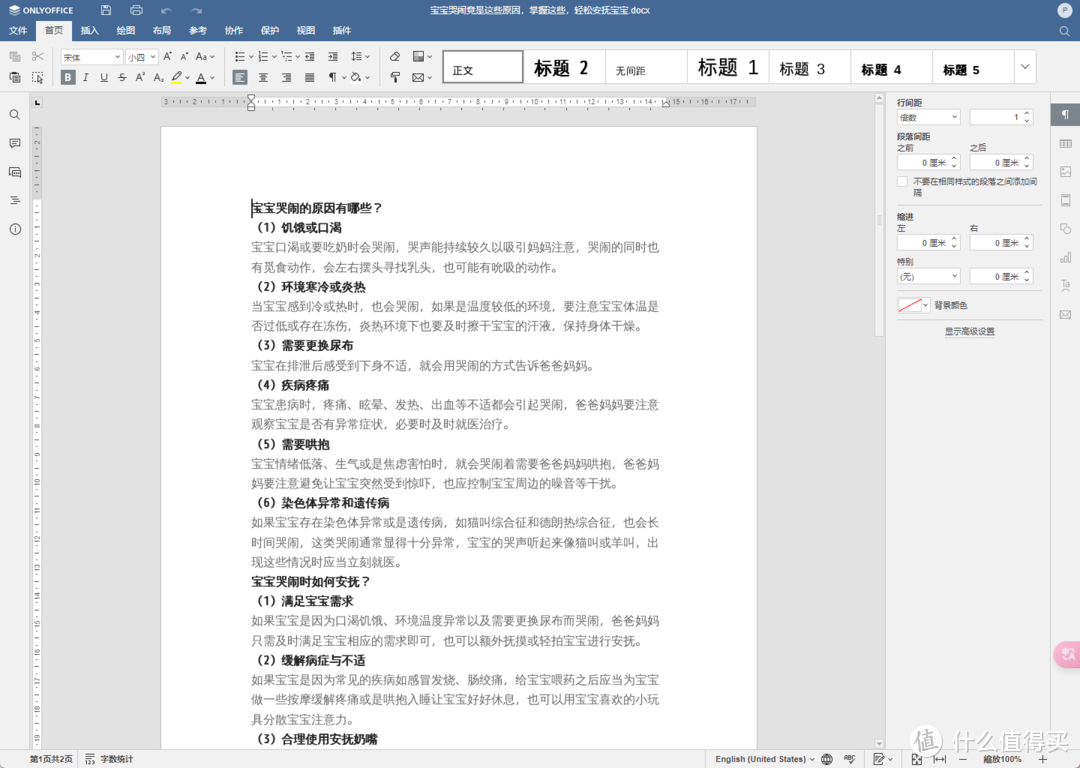The width and height of the screenshot is (1080, 768).
Task: Apply italic formatting from the toolbar
Action: point(85,77)
